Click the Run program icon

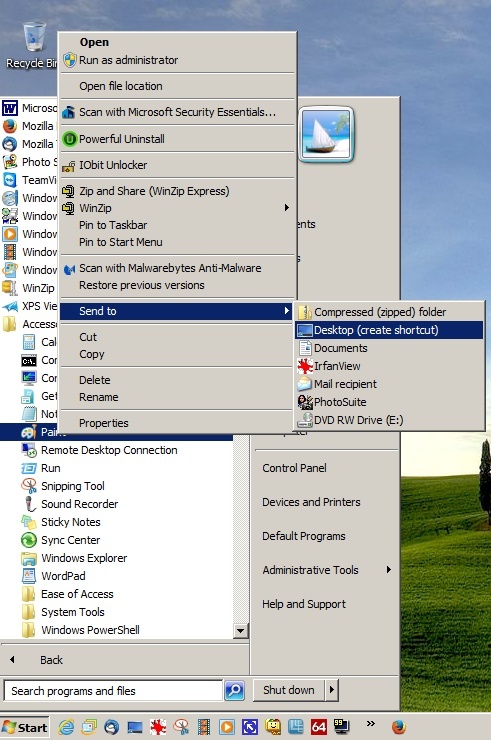coord(29,468)
